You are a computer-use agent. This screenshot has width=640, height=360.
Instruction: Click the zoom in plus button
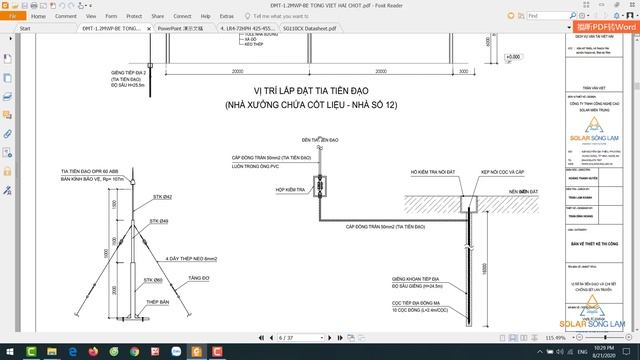(x=629, y=338)
